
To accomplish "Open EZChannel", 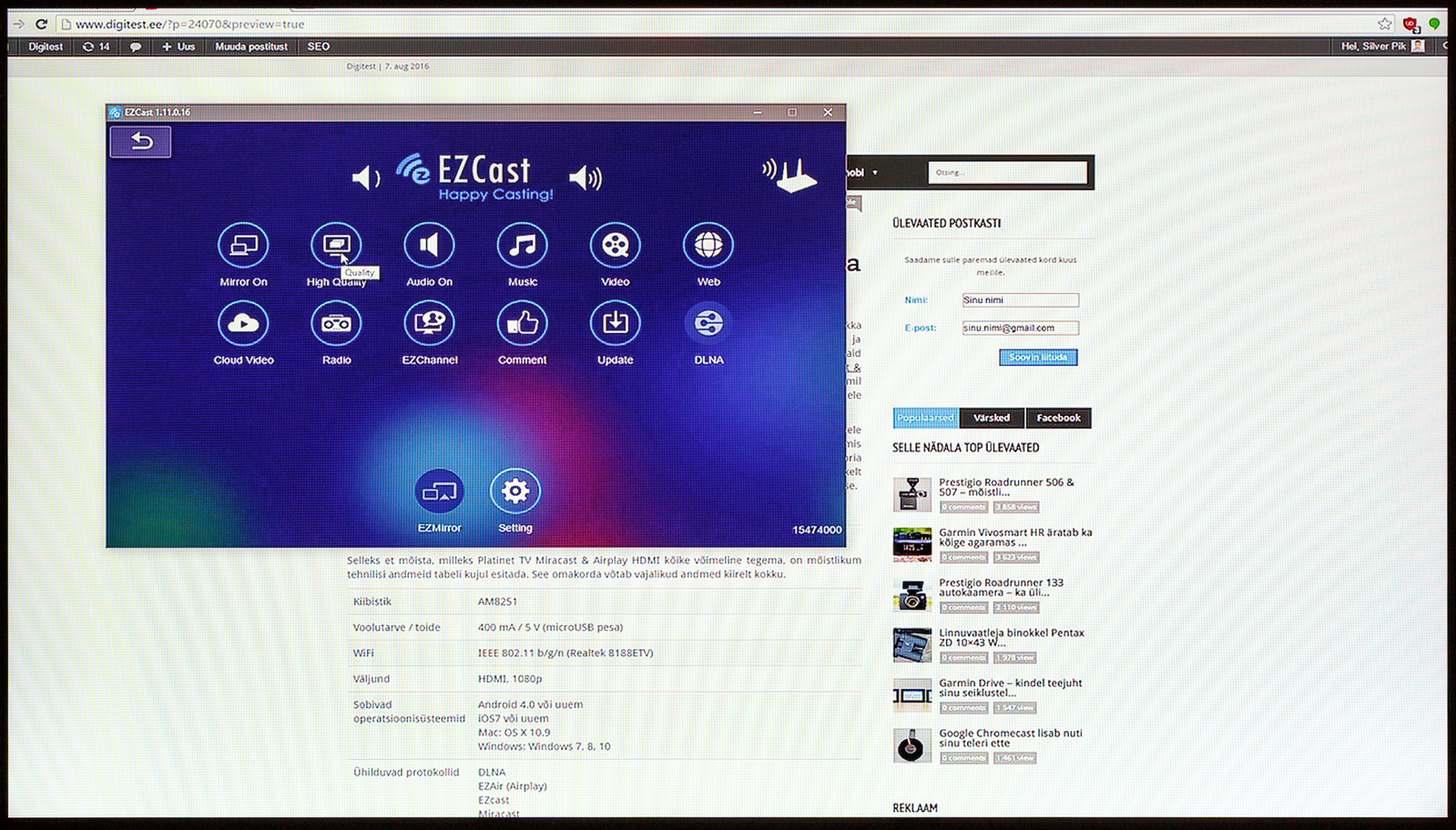I will [429, 323].
